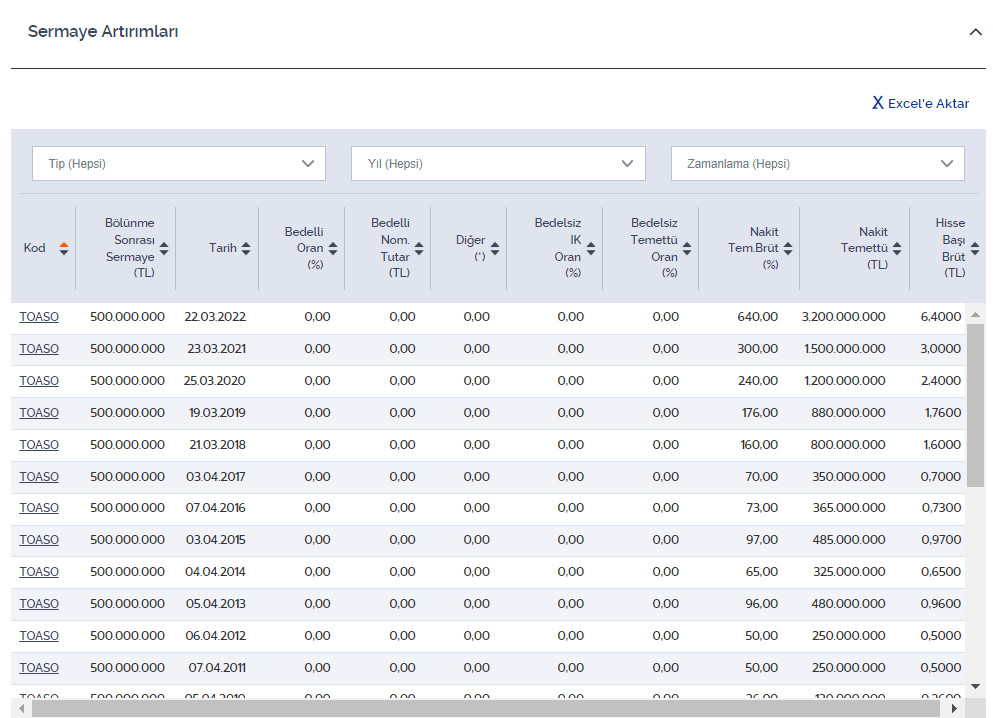This screenshot has height=718, width=993.
Task: Select the date cell 21.03.2018
Action: tap(217, 444)
